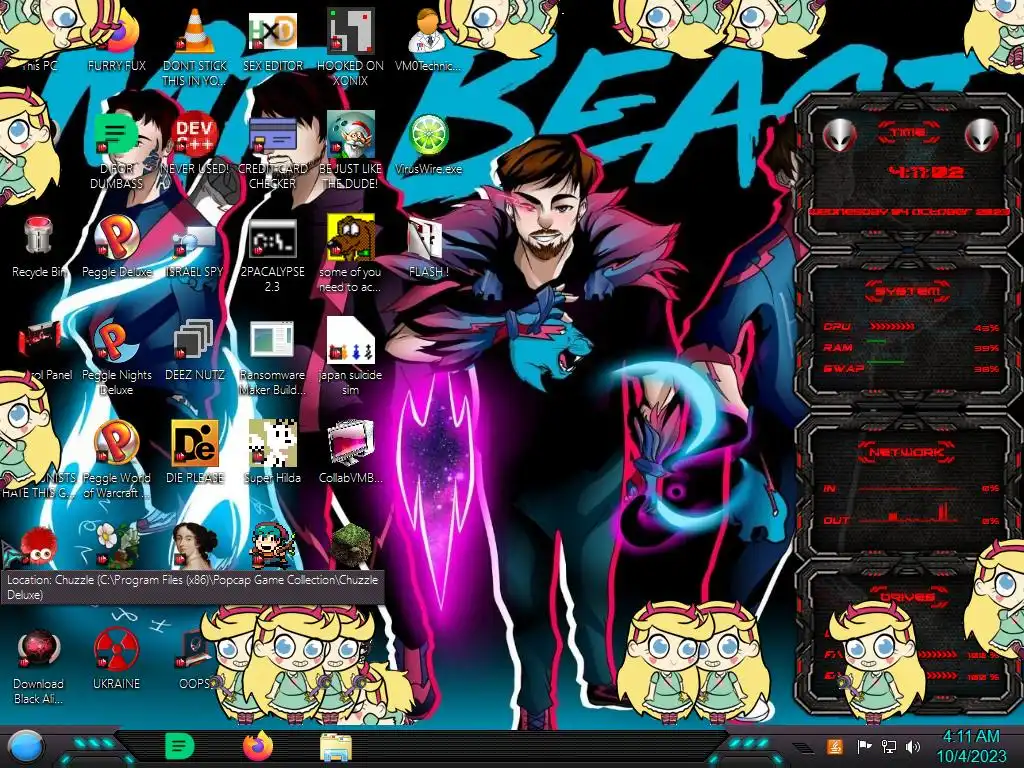Screen dimensions: 1024x768
Task: Open the green pinned app on the taskbar
Action: pyautogui.click(x=180, y=746)
